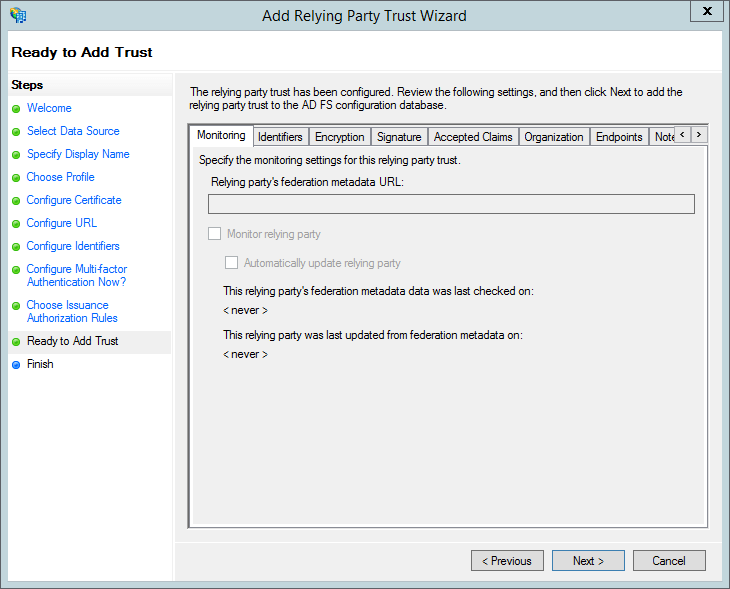Click the federation metadata URL field

(x=451, y=204)
